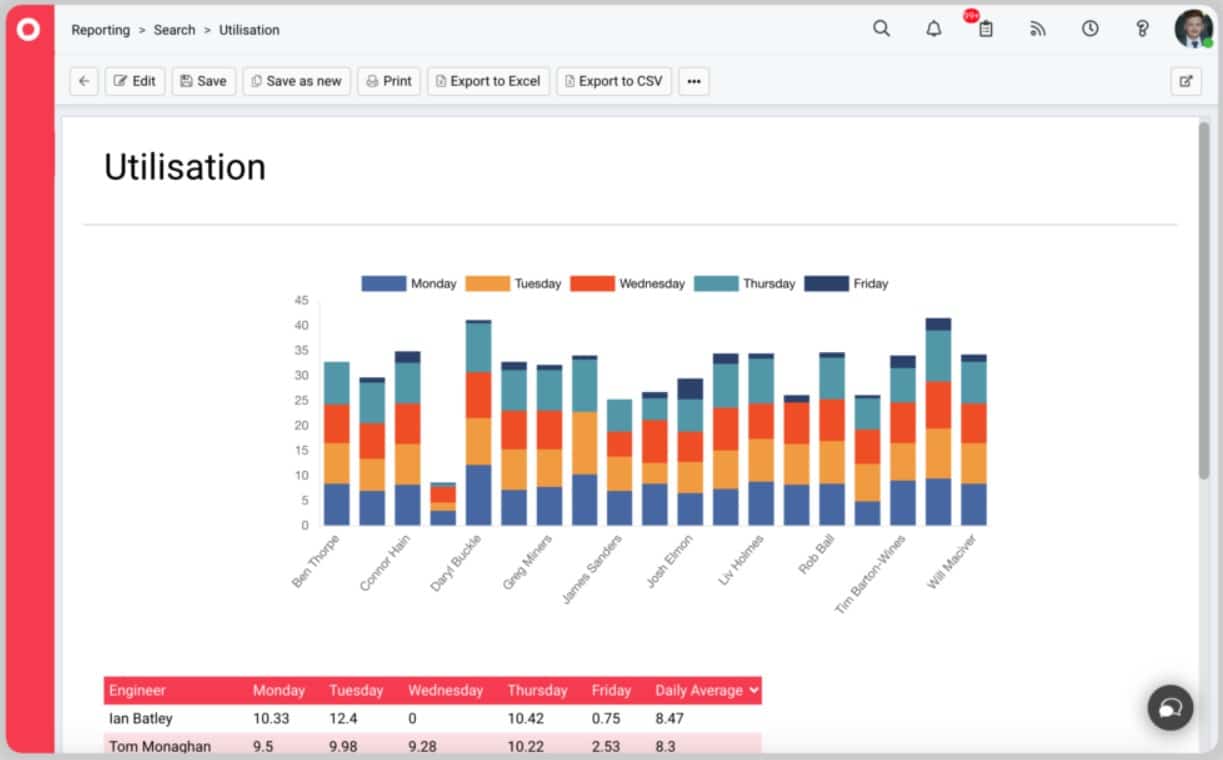1223x760 pixels.
Task: Click the Utilisation report title
Action: coord(185,167)
